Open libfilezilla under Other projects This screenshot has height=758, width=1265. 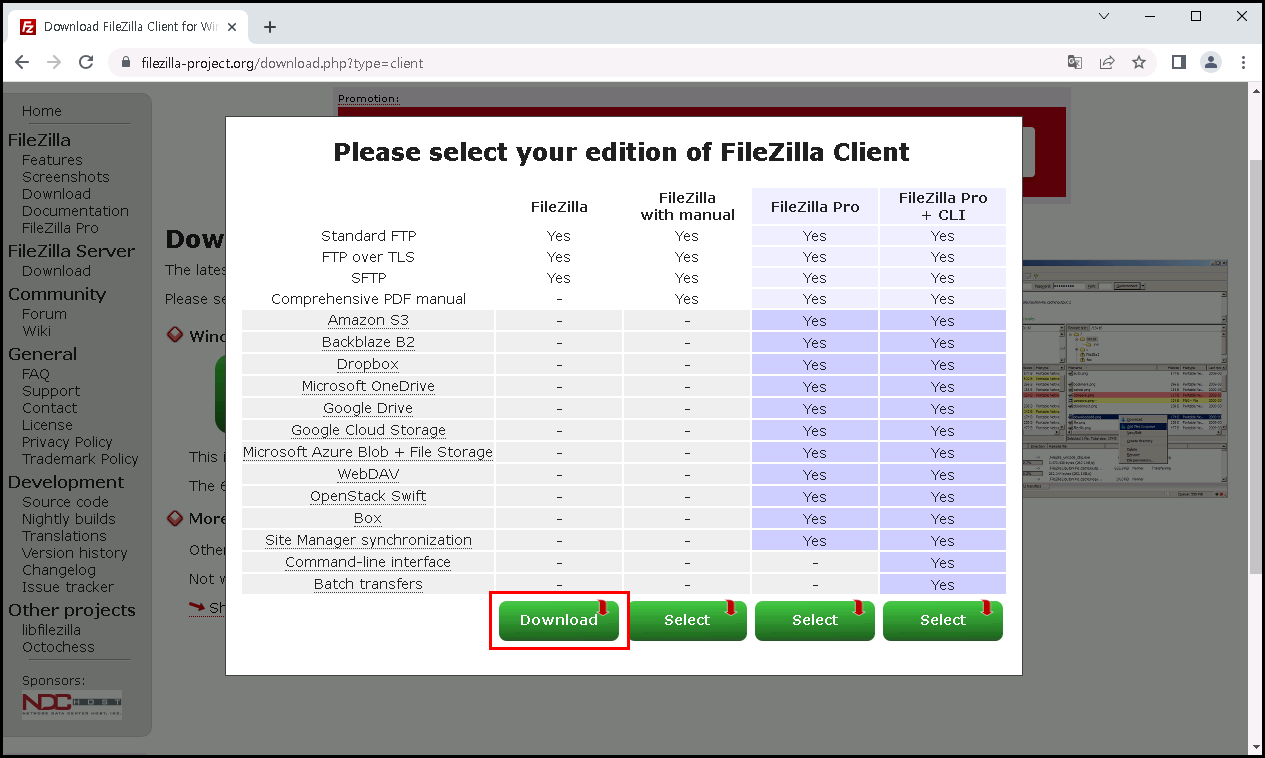click(51, 630)
